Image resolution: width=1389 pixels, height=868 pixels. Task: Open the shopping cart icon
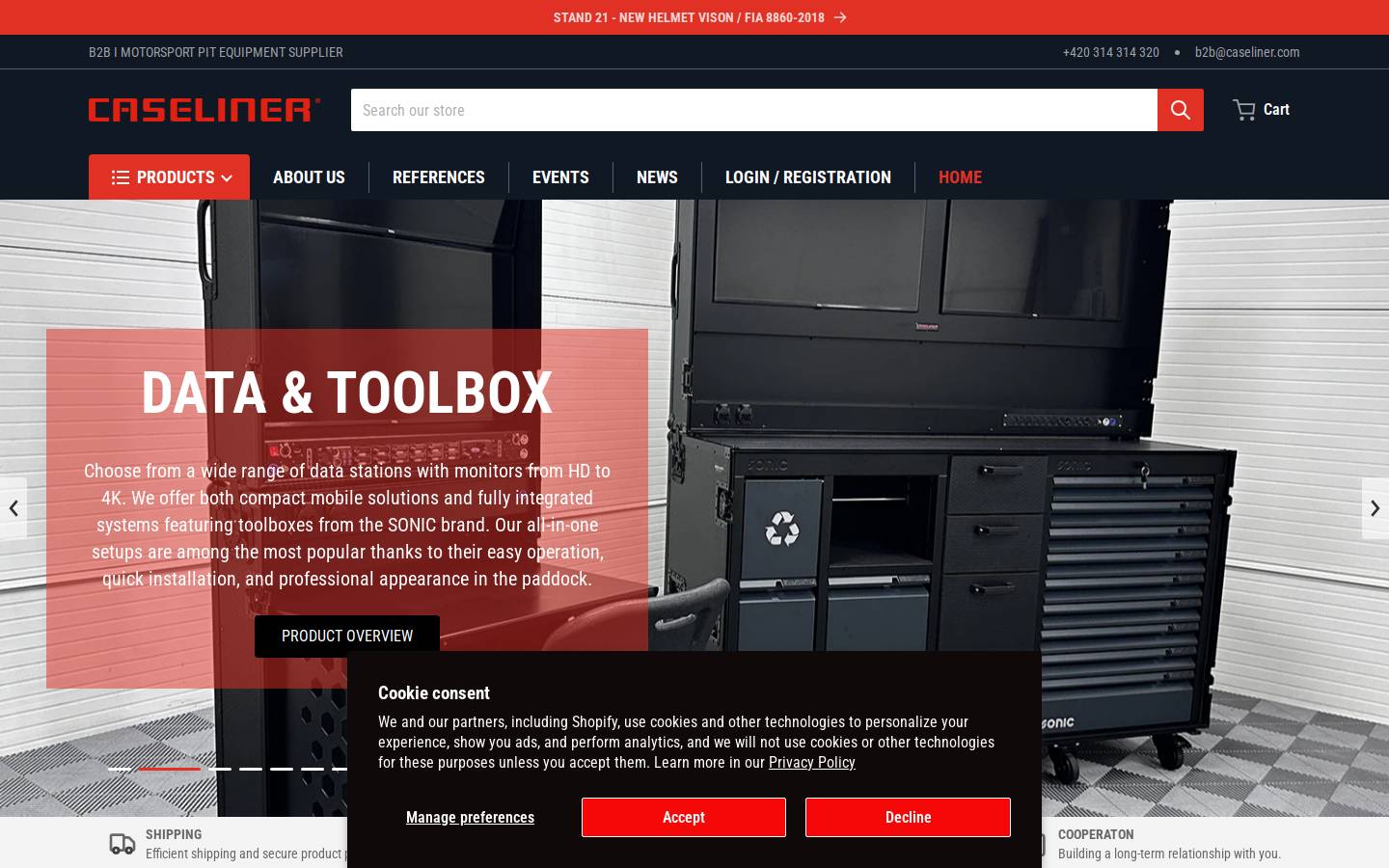click(1243, 110)
